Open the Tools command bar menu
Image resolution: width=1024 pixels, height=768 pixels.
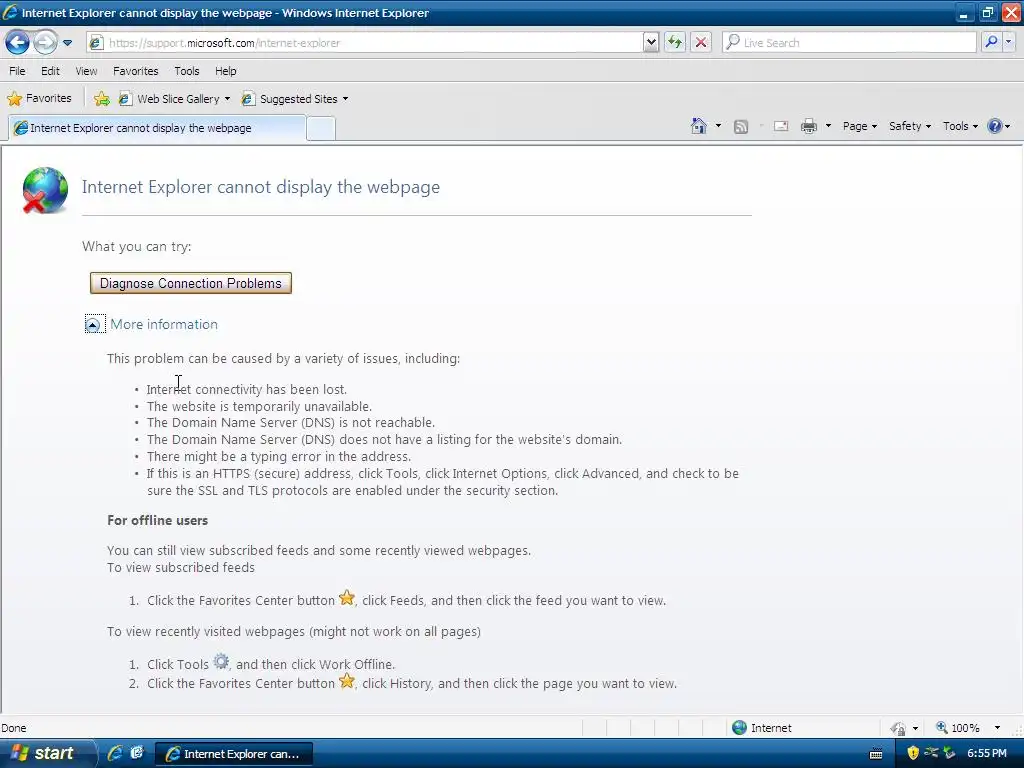click(960, 126)
